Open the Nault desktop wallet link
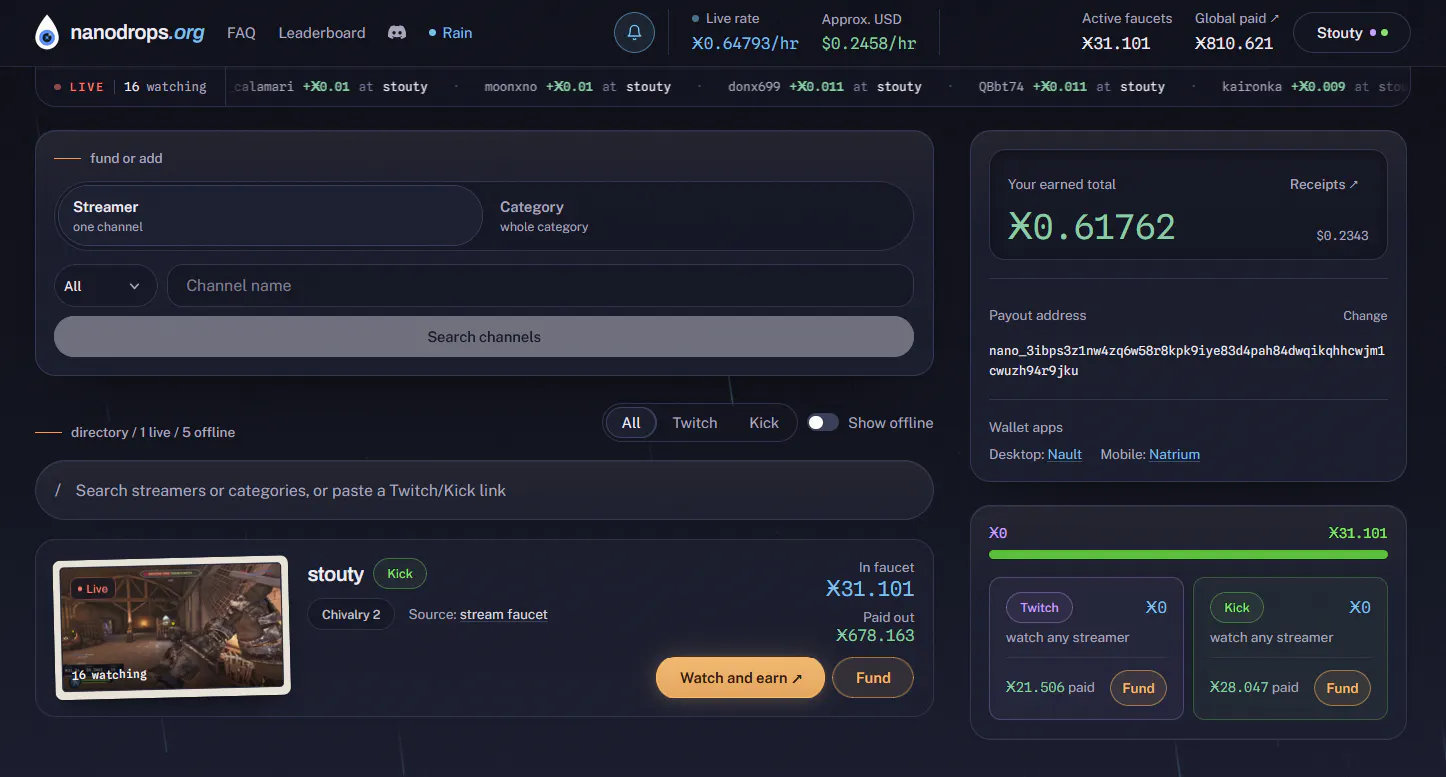 pyautogui.click(x=1065, y=454)
